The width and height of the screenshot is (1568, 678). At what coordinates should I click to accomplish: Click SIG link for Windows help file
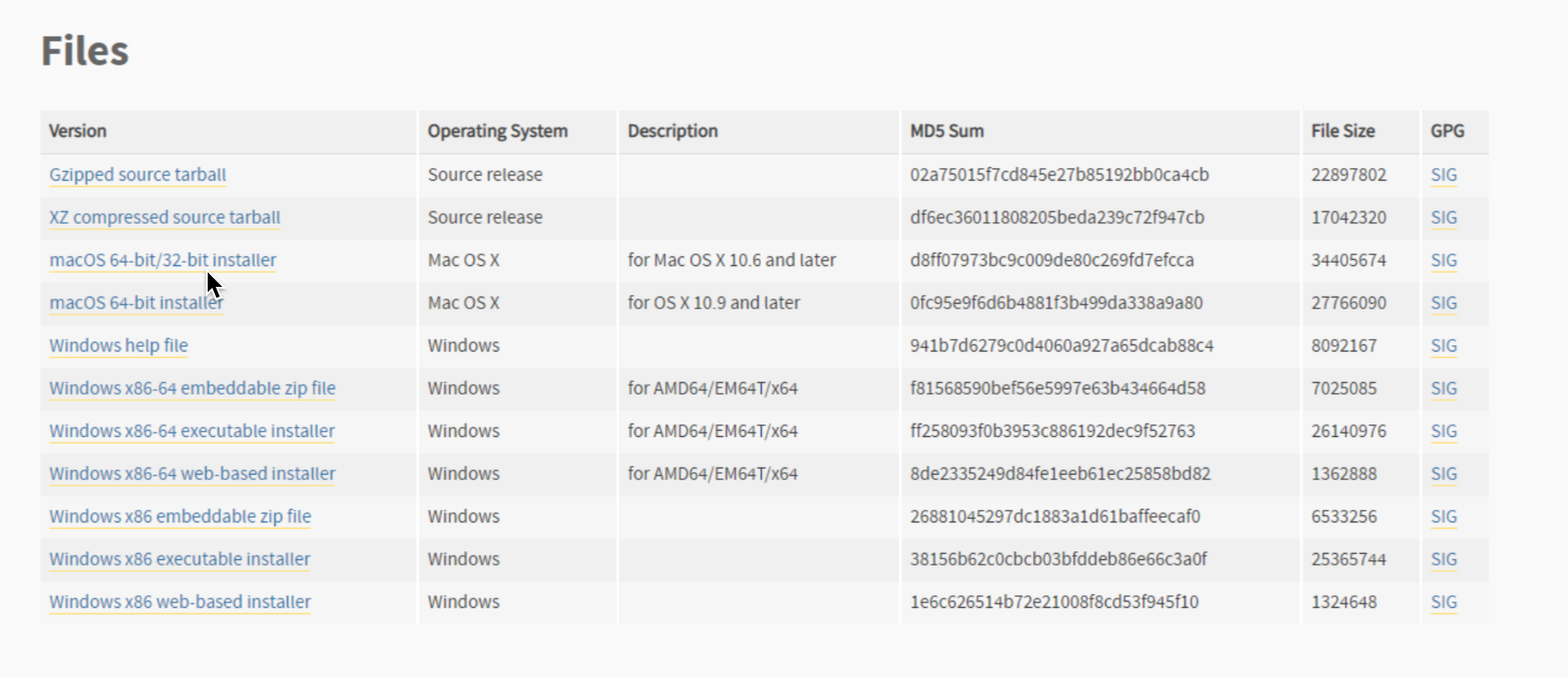click(1443, 345)
